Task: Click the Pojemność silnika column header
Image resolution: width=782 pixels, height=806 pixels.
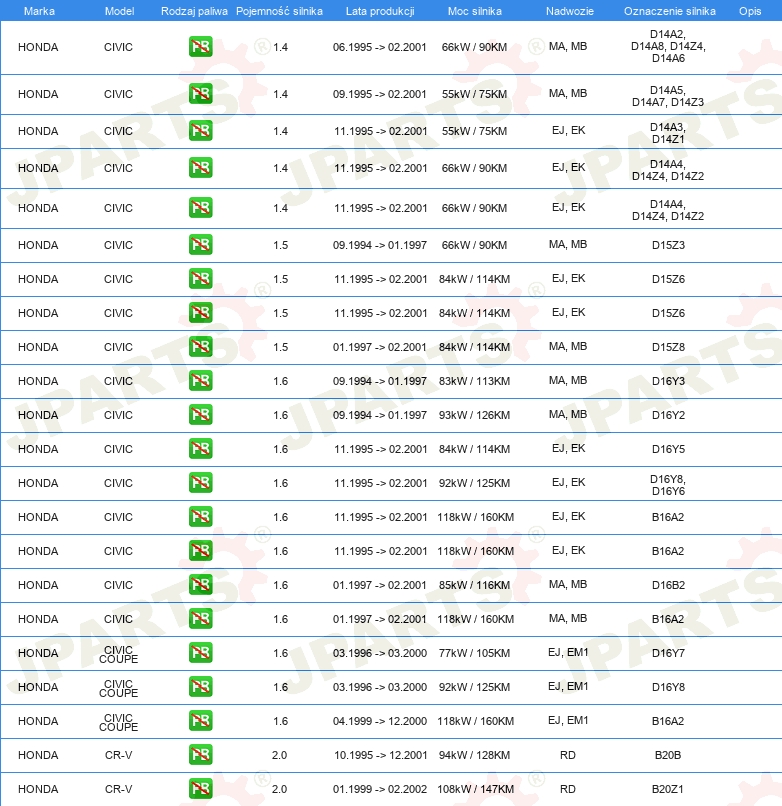Action: [279, 11]
